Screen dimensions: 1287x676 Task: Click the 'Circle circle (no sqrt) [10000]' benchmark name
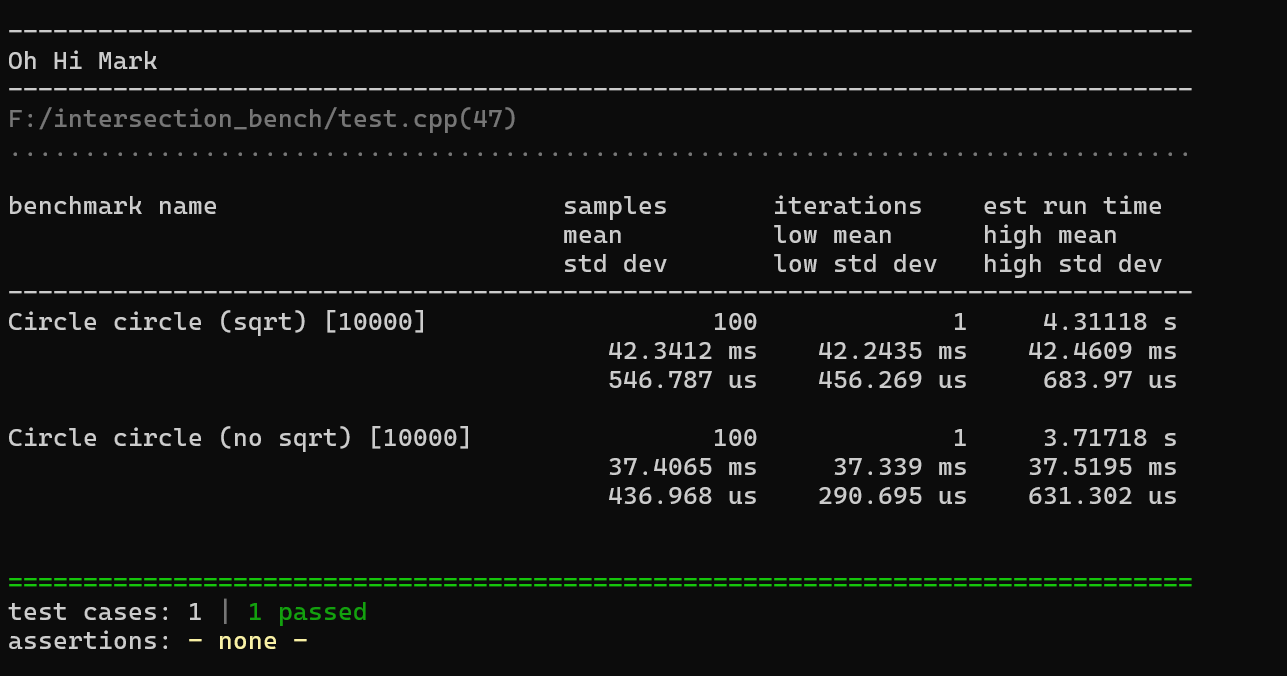point(239,438)
